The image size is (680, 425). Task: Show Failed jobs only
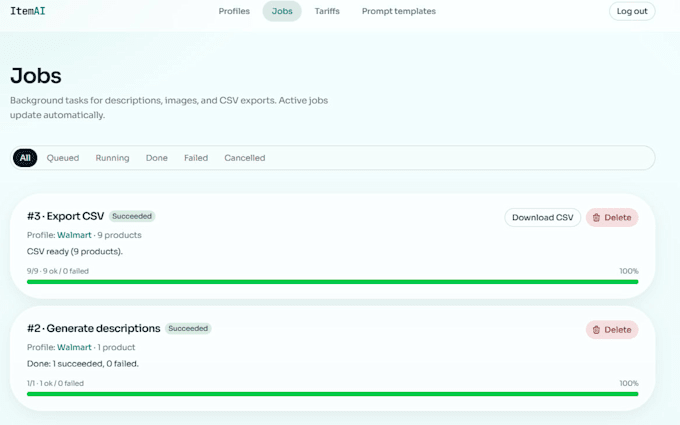[x=196, y=158]
